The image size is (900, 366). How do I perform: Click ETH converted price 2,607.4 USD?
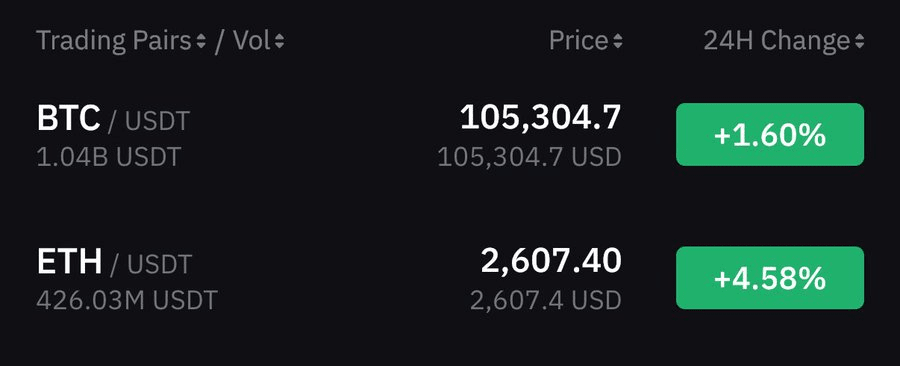coord(546,300)
